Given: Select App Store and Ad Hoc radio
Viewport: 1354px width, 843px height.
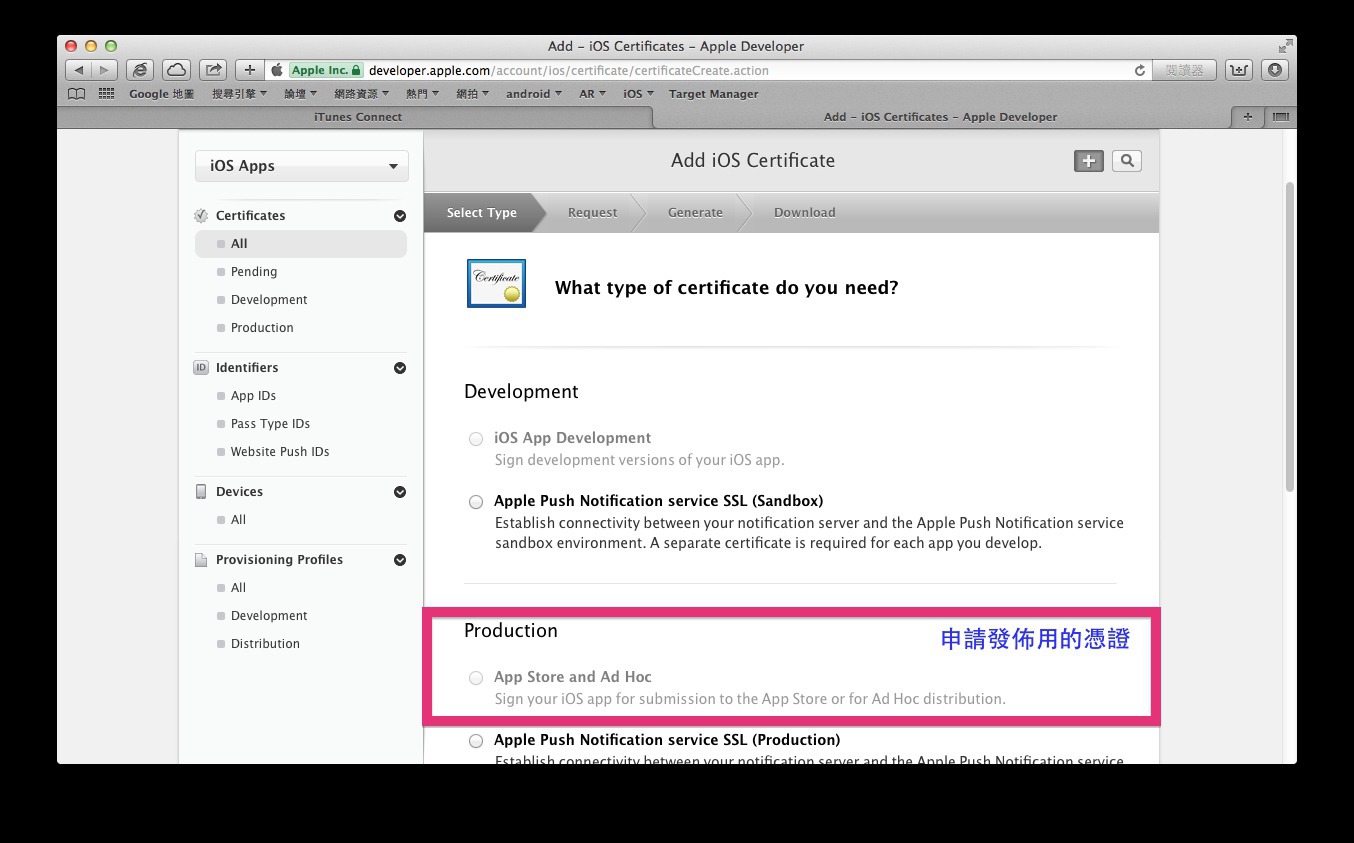Looking at the screenshot, I should 476,678.
